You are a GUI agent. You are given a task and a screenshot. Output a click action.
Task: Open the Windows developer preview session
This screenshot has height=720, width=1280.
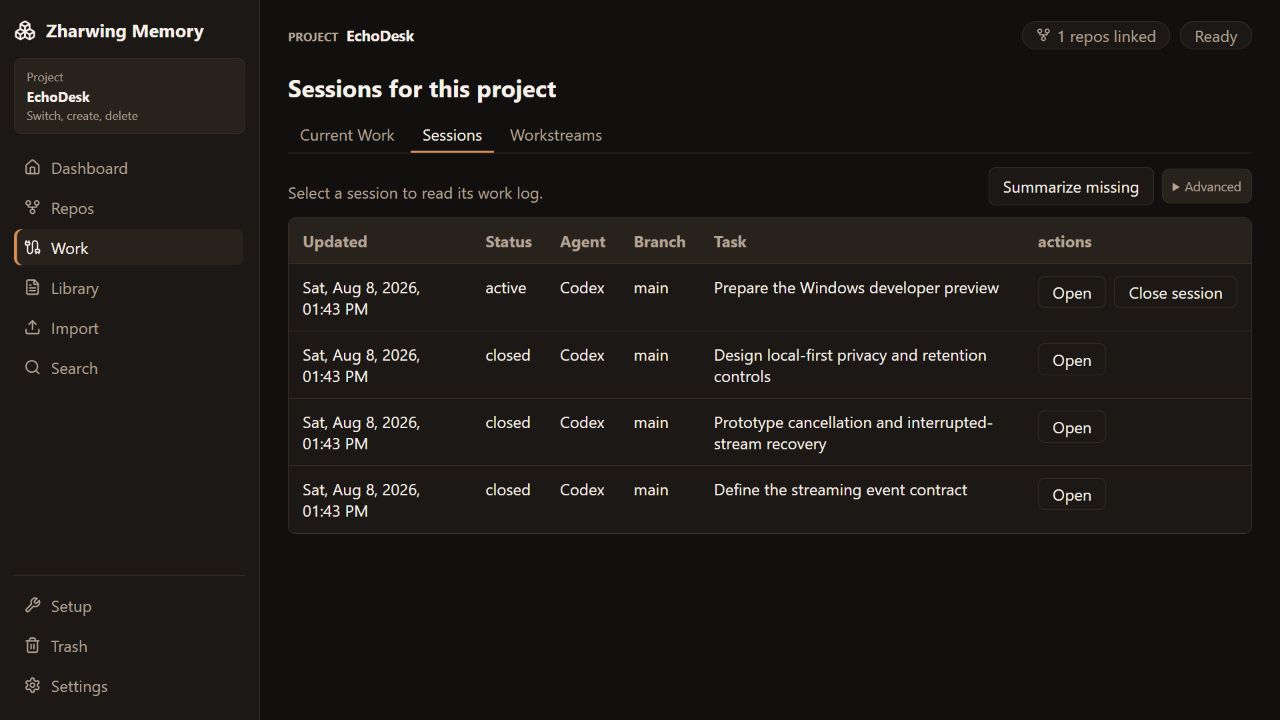coord(1071,293)
